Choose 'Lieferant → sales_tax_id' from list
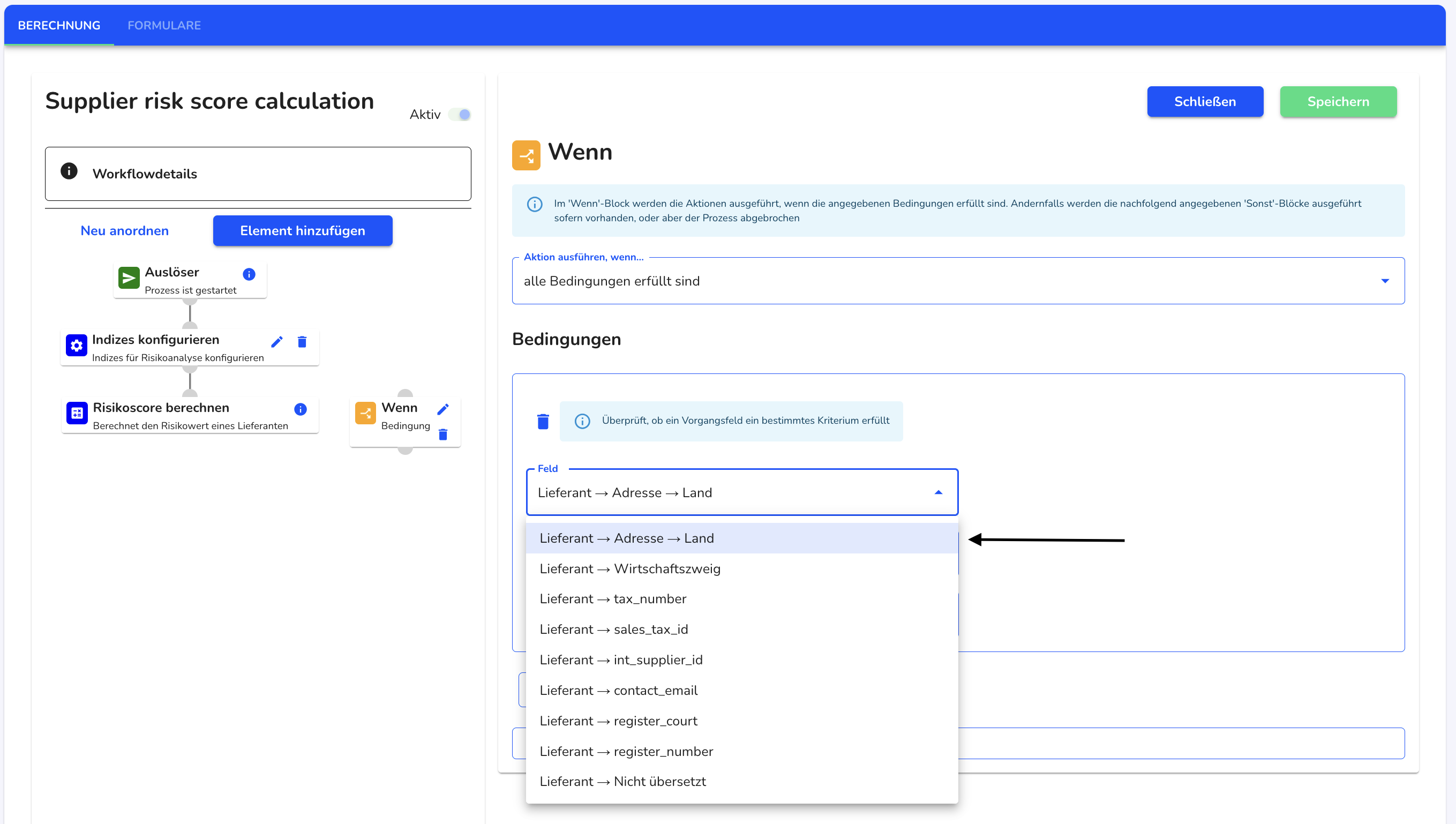The height and width of the screenshot is (824, 1456). (x=742, y=630)
